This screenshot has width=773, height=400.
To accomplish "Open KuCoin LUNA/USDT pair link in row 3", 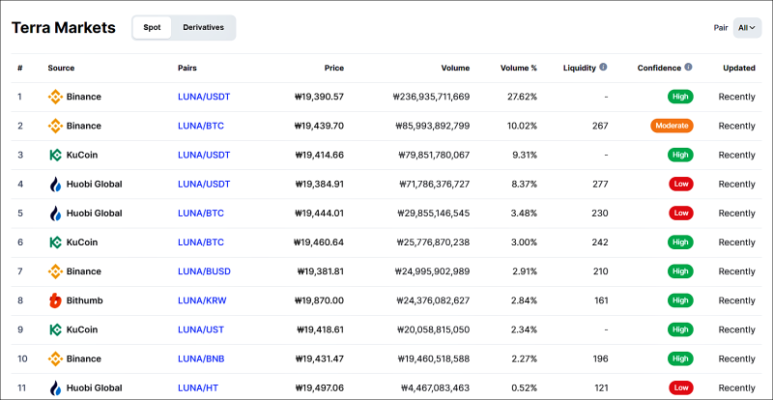I will (x=204, y=155).
